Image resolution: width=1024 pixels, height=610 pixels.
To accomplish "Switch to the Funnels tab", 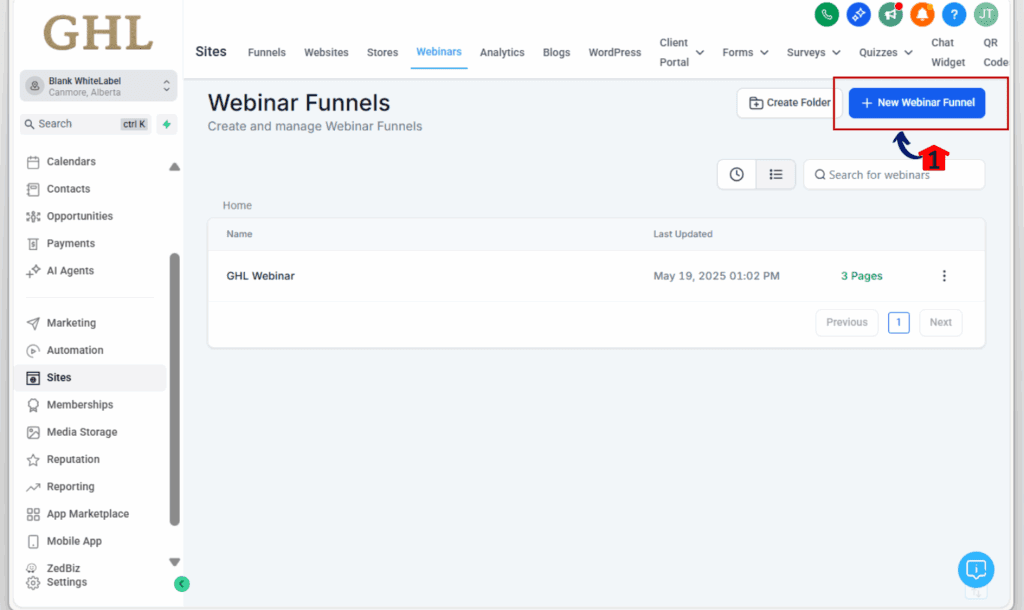I will [266, 52].
